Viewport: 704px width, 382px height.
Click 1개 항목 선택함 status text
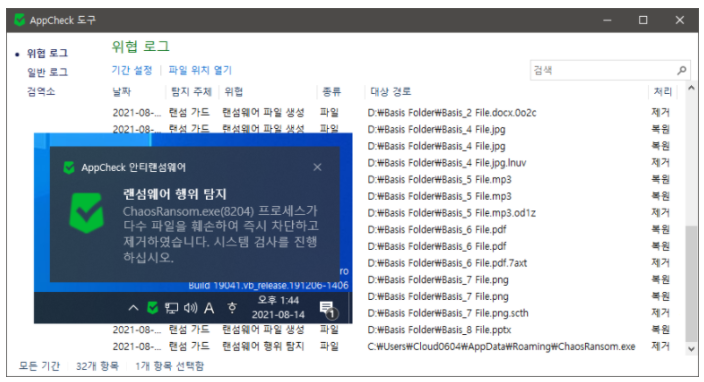coord(170,366)
